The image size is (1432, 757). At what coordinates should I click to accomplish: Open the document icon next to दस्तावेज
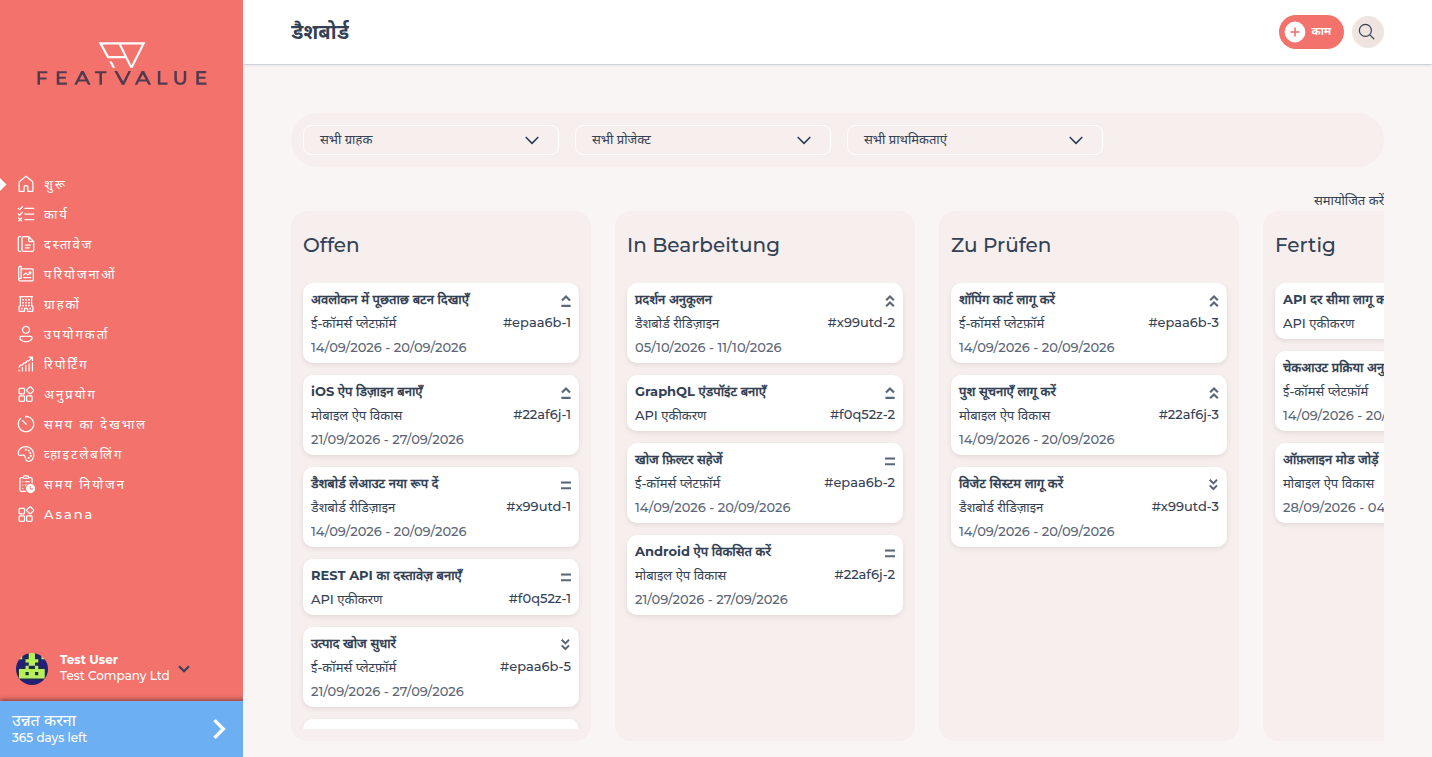[26, 244]
